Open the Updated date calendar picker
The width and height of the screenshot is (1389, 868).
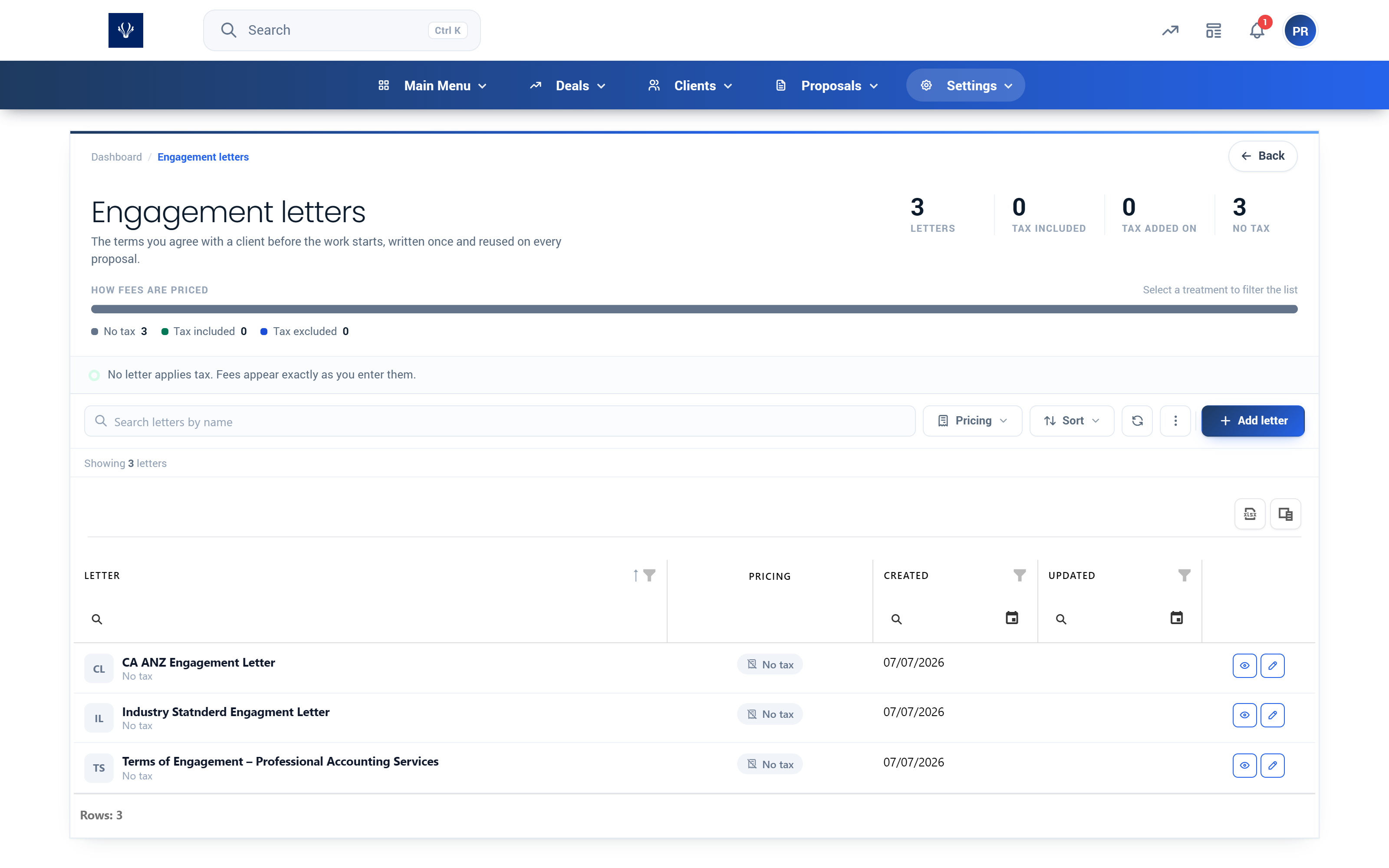point(1177,618)
